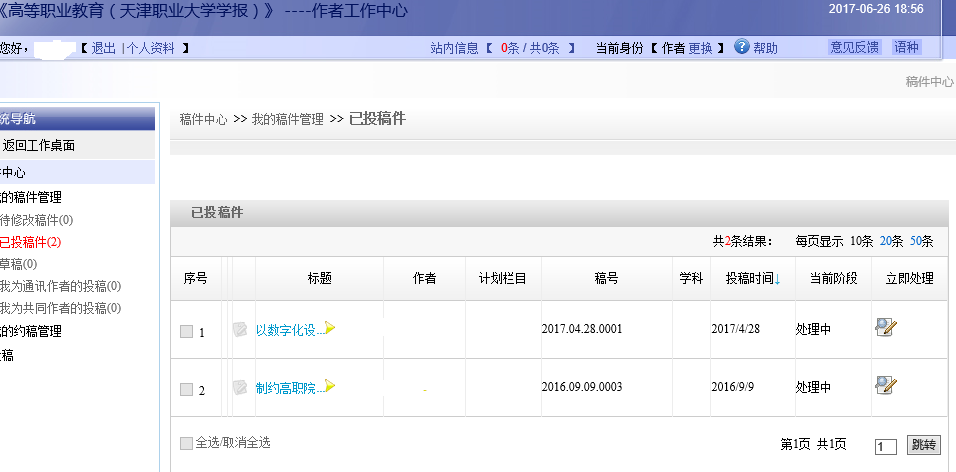This screenshot has height=472, width=956.
Task: Click the yellow flag beside 制约高职院 title
Action: click(330, 386)
